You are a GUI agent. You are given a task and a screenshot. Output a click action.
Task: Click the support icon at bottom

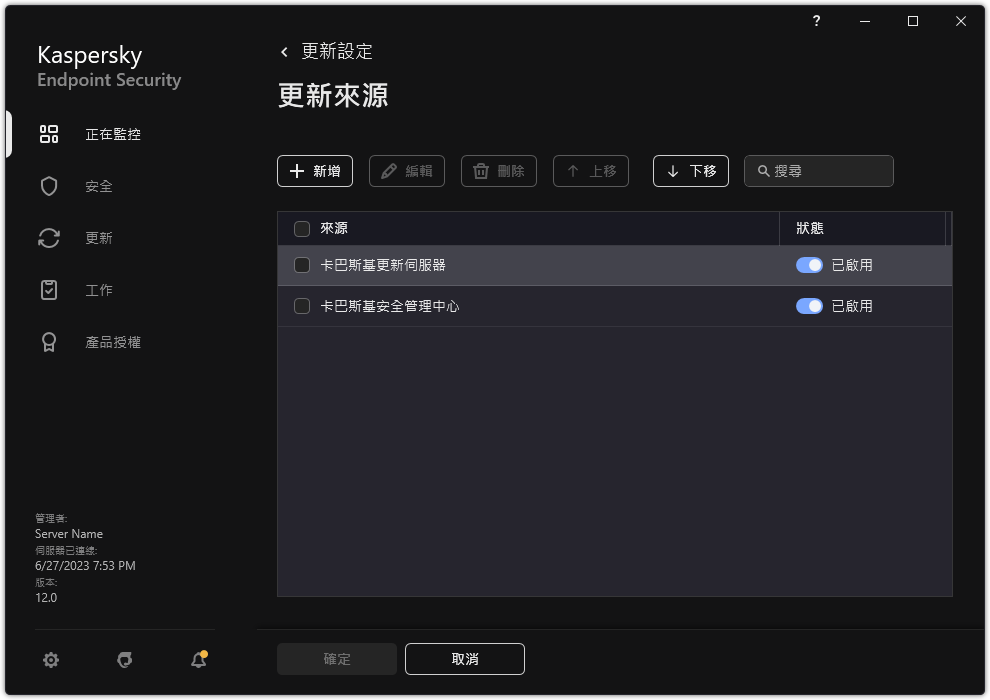(124, 660)
